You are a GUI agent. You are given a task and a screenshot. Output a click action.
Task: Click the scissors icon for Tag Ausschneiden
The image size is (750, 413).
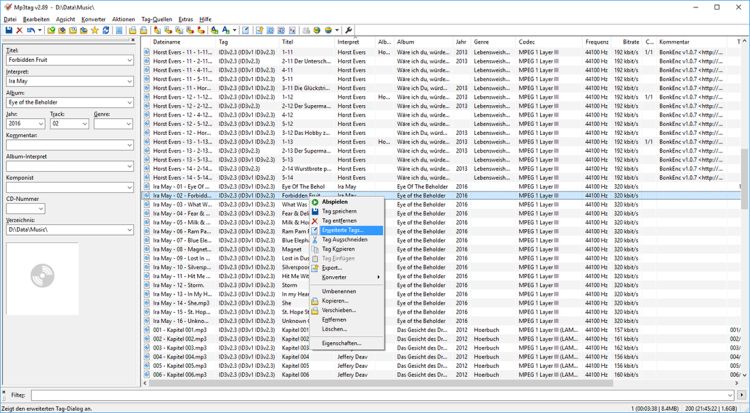[x=315, y=240]
